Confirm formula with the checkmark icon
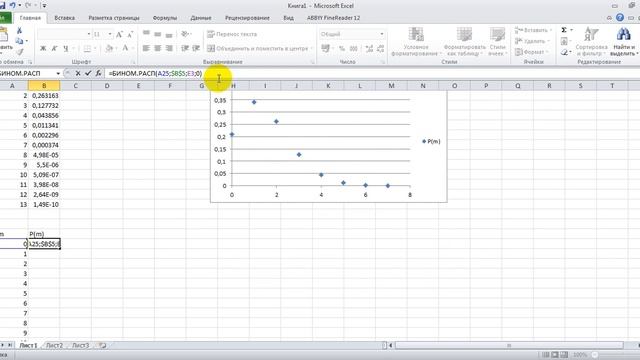 click(x=88, y=73)
